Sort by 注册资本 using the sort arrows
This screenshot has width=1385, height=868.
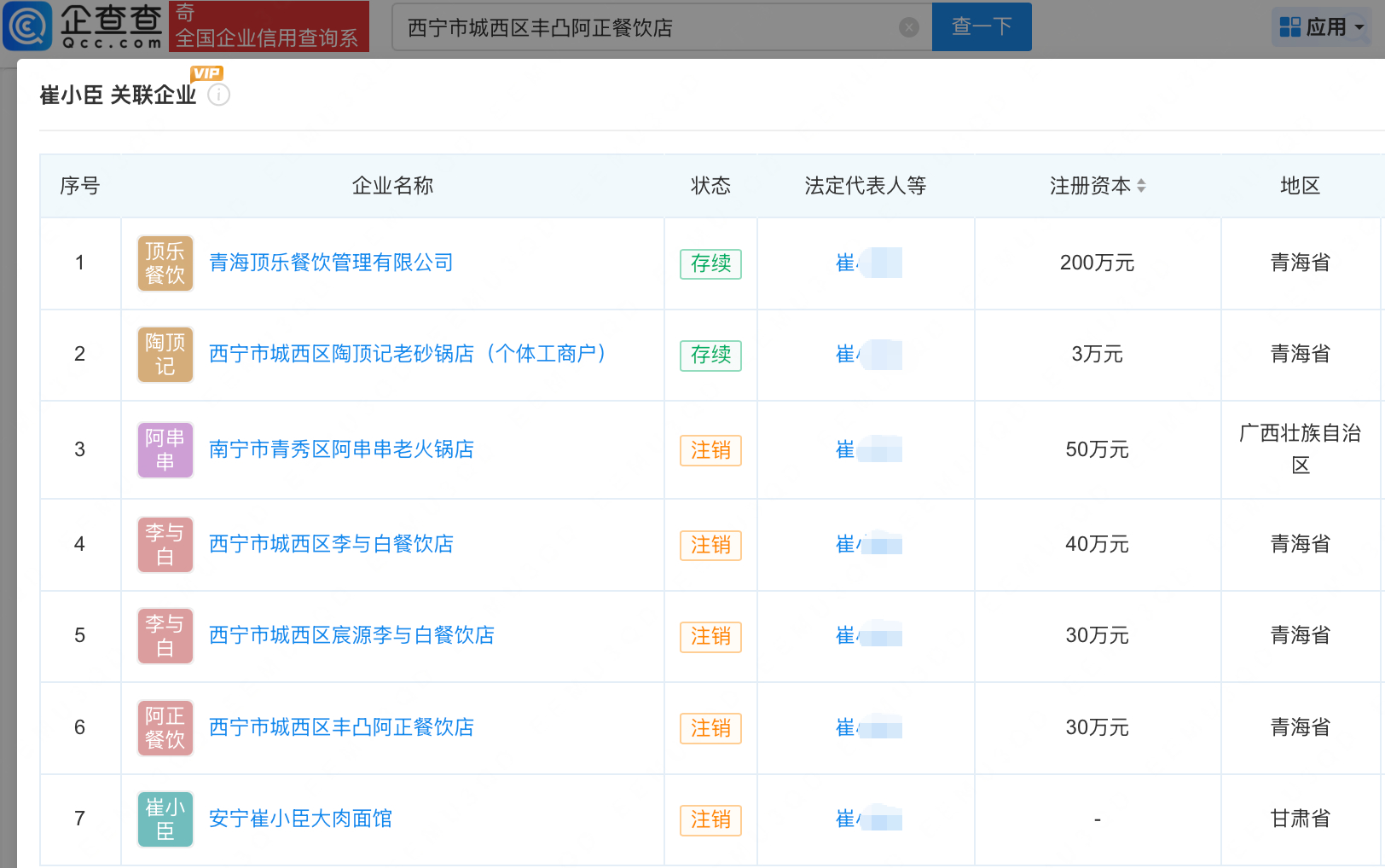(1141, 186)
